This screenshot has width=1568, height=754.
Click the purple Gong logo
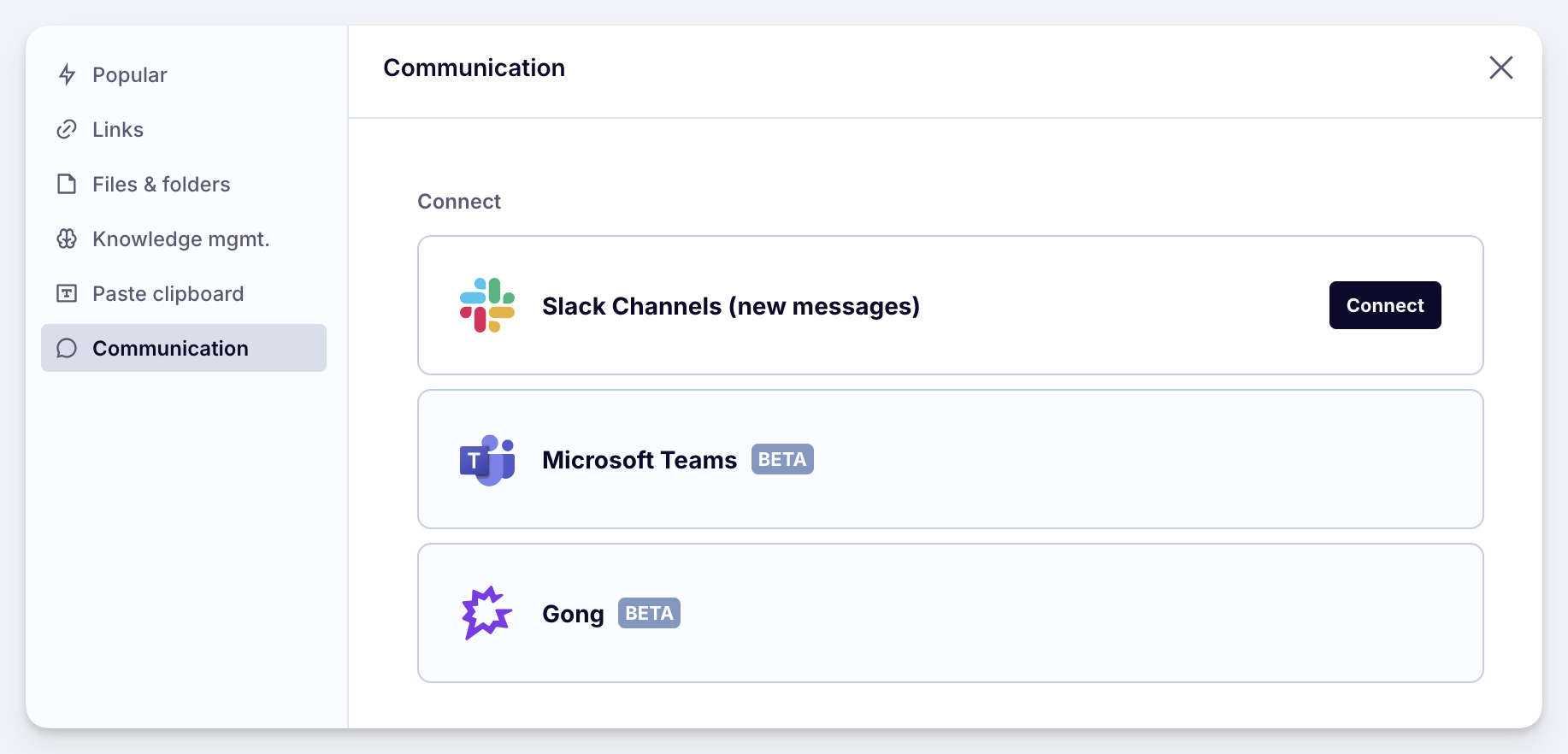pyautogui.click(x=486, y=613)
